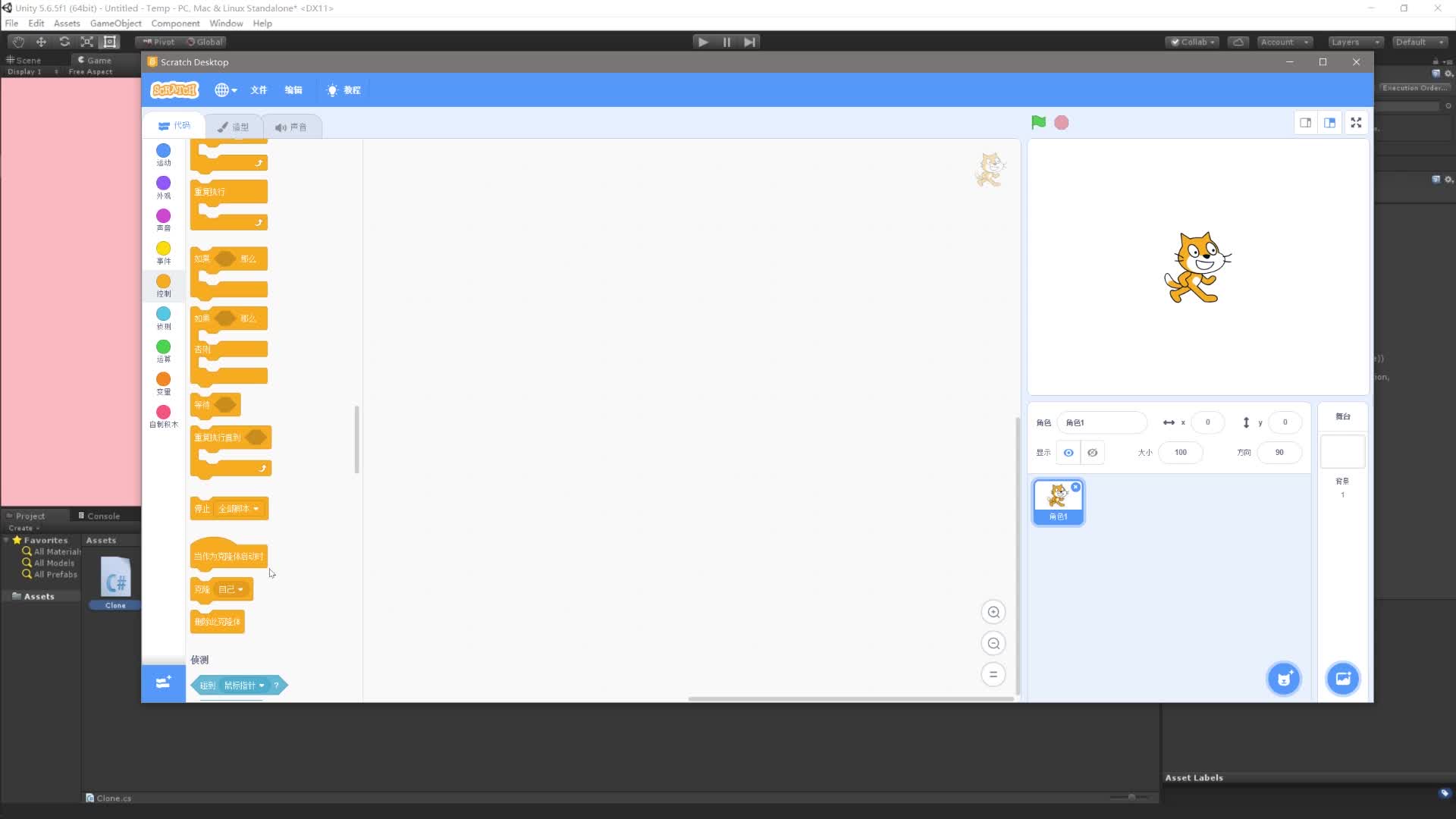
Task: Select Unity Scale tool
Action: pos(87,42)
